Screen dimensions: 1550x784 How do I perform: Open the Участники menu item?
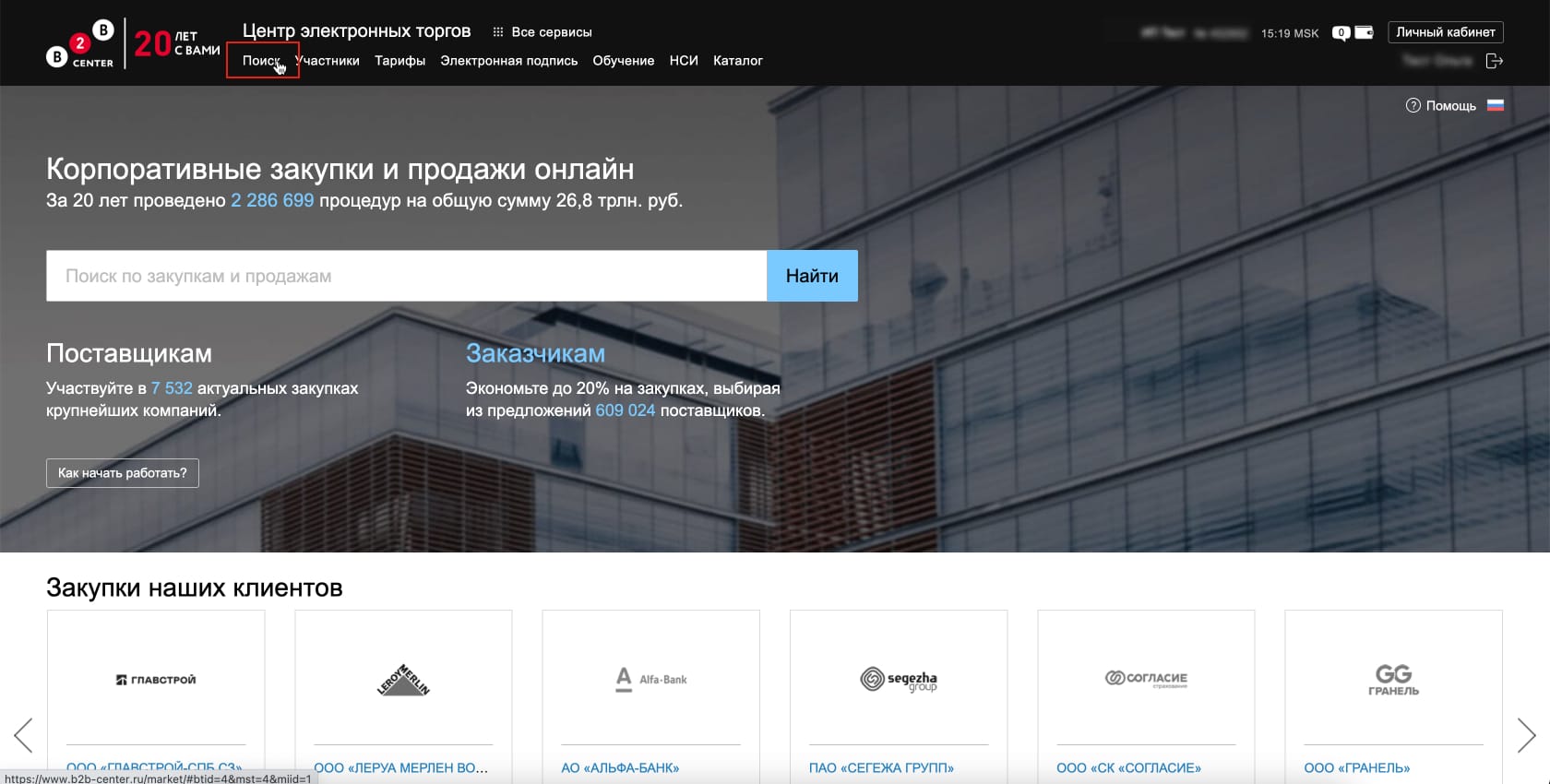[328, 61]
